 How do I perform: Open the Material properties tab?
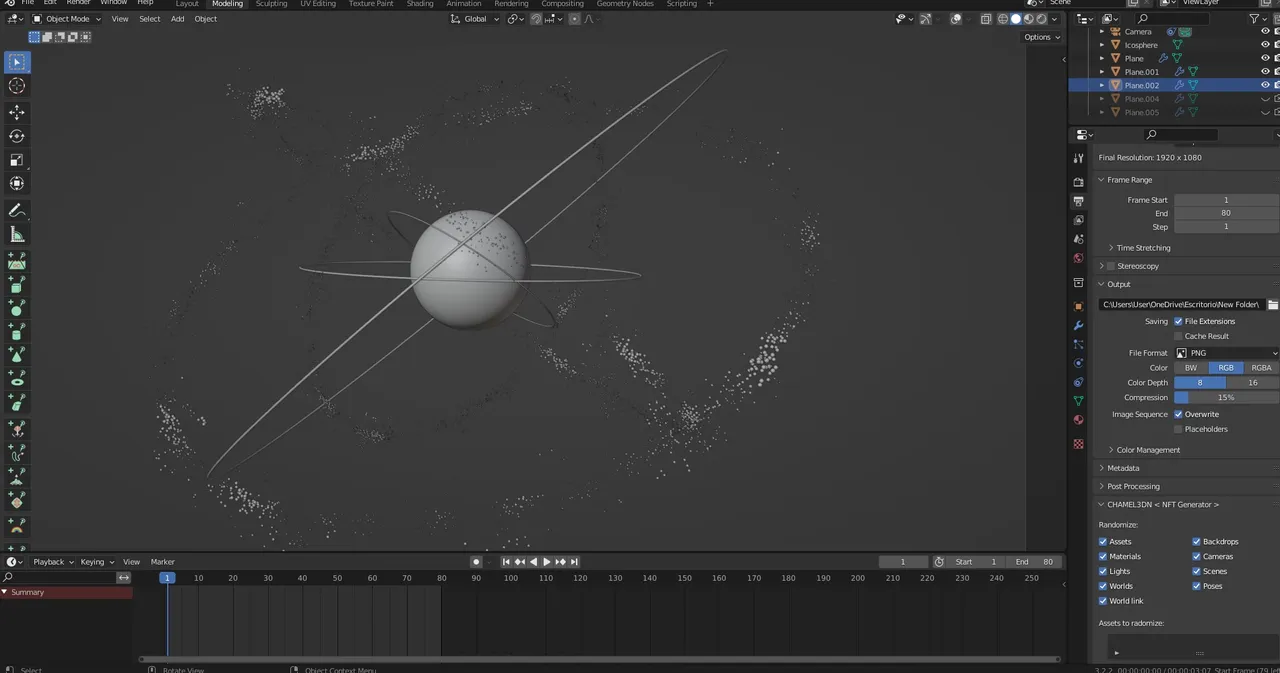[1078, 420]
